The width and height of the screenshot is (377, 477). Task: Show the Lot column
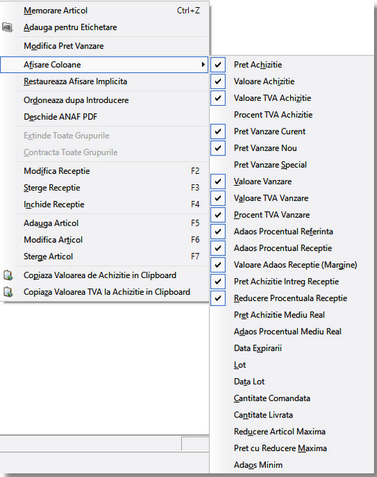(292, 365)
